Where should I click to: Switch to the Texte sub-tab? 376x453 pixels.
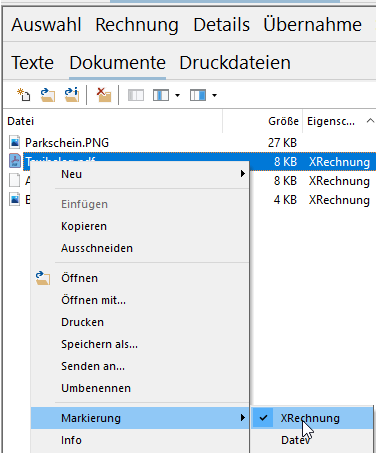pyautogui.click(x=32, y=63)
